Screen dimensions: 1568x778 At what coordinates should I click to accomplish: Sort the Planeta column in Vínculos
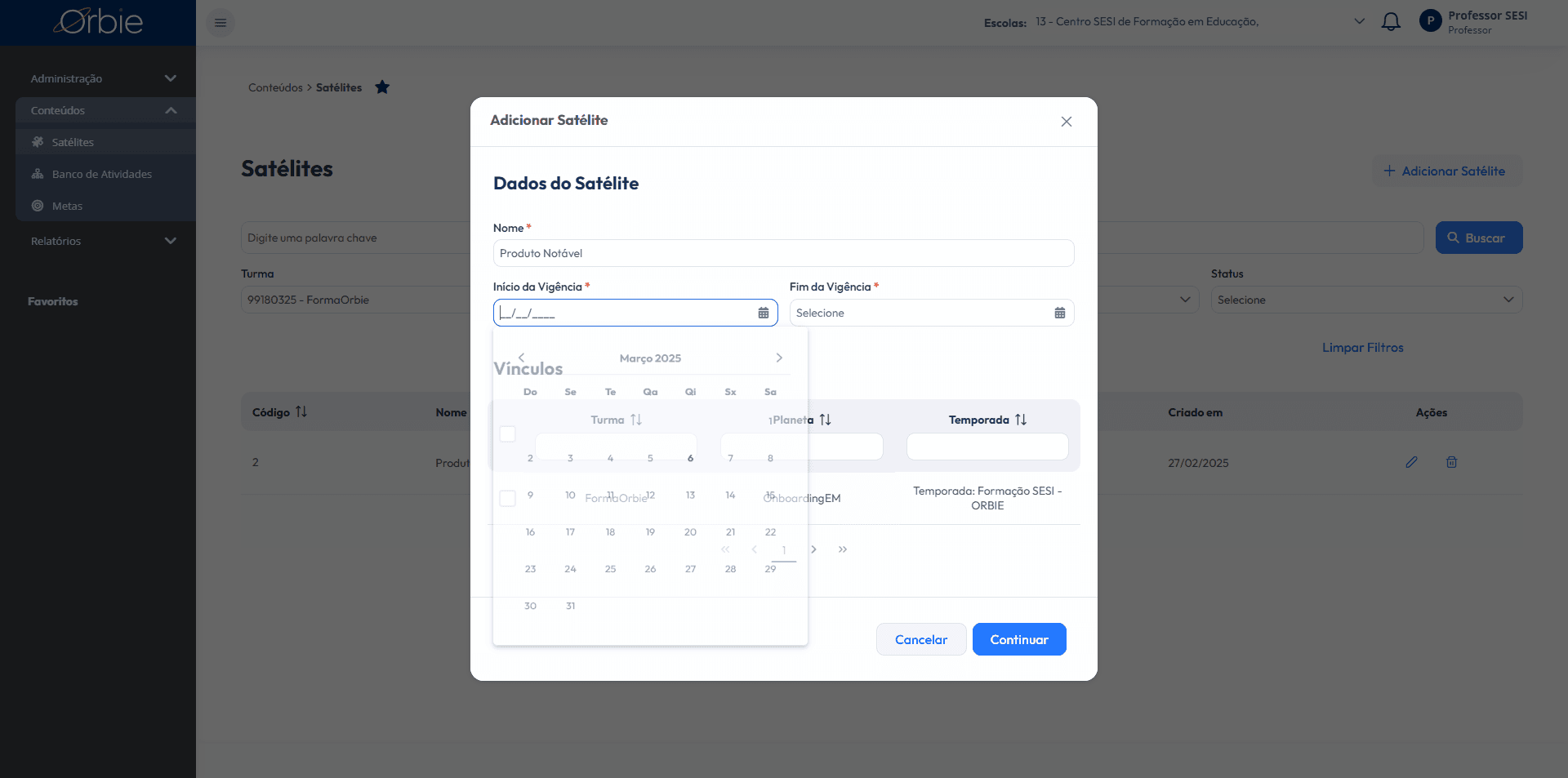coord(826,420)
